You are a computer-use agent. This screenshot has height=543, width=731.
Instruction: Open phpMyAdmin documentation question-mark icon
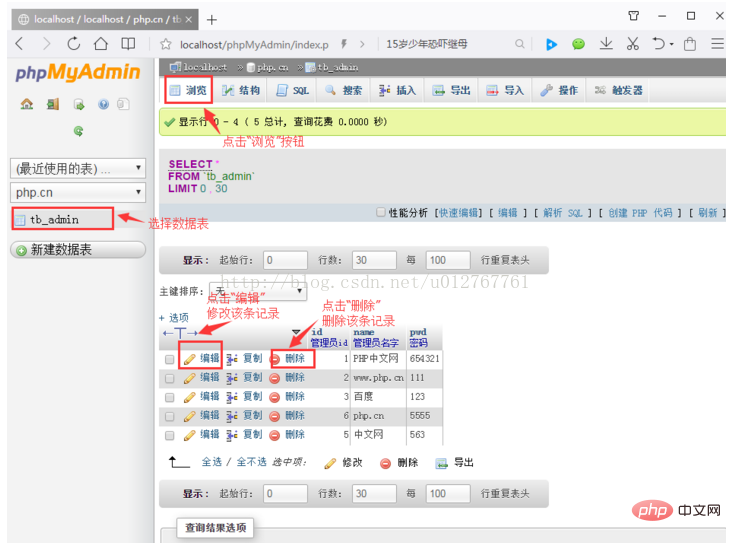point(103,104)
